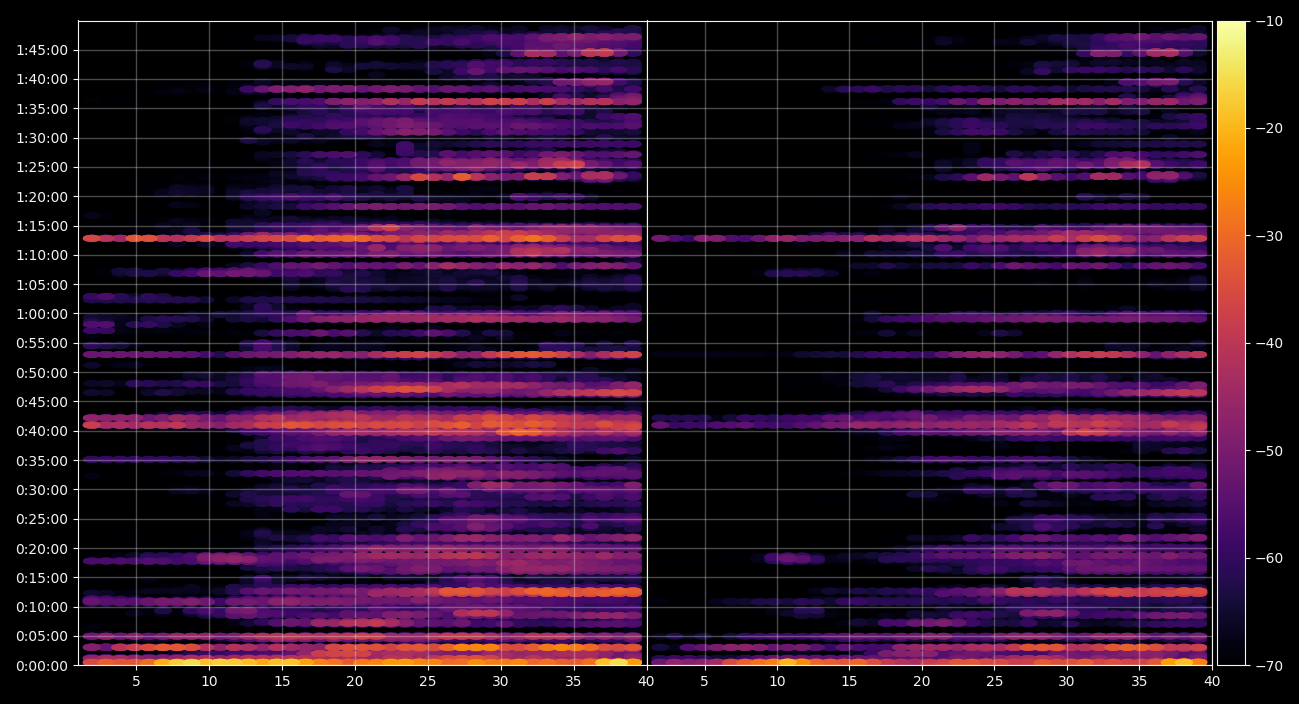Click the 1:30:00 y-axis tick label
Image resolution: width=1299 pixels, height=704 pixels.
point(42,138)
